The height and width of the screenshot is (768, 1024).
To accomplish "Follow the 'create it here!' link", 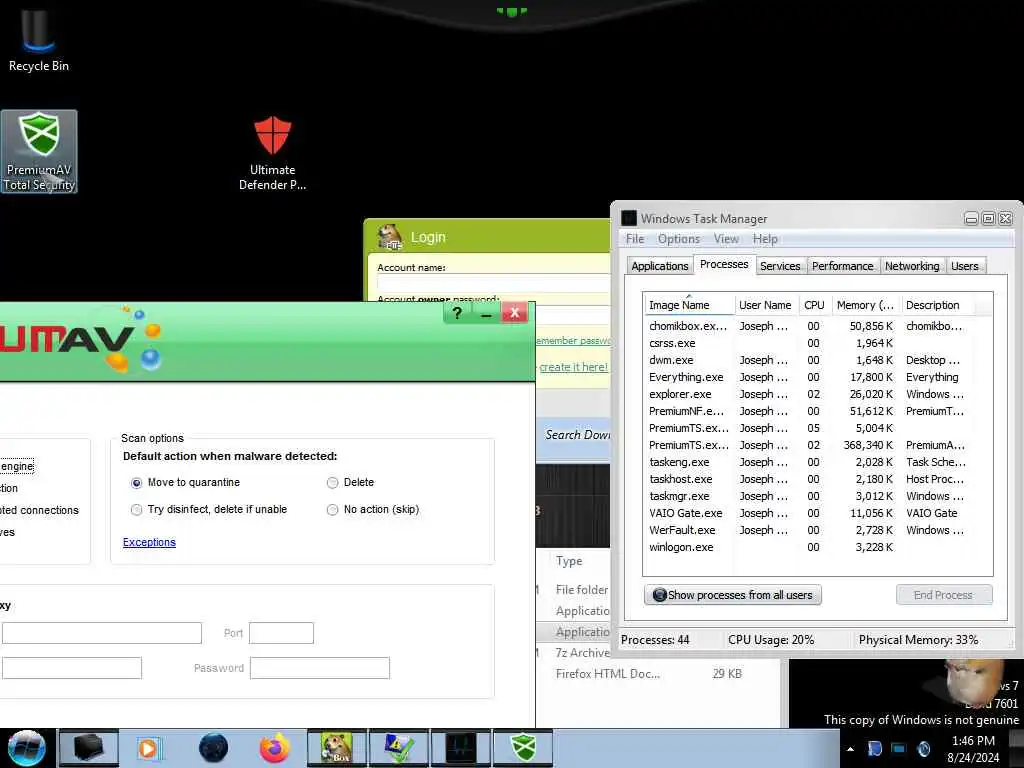I will [x=573, y=367].
